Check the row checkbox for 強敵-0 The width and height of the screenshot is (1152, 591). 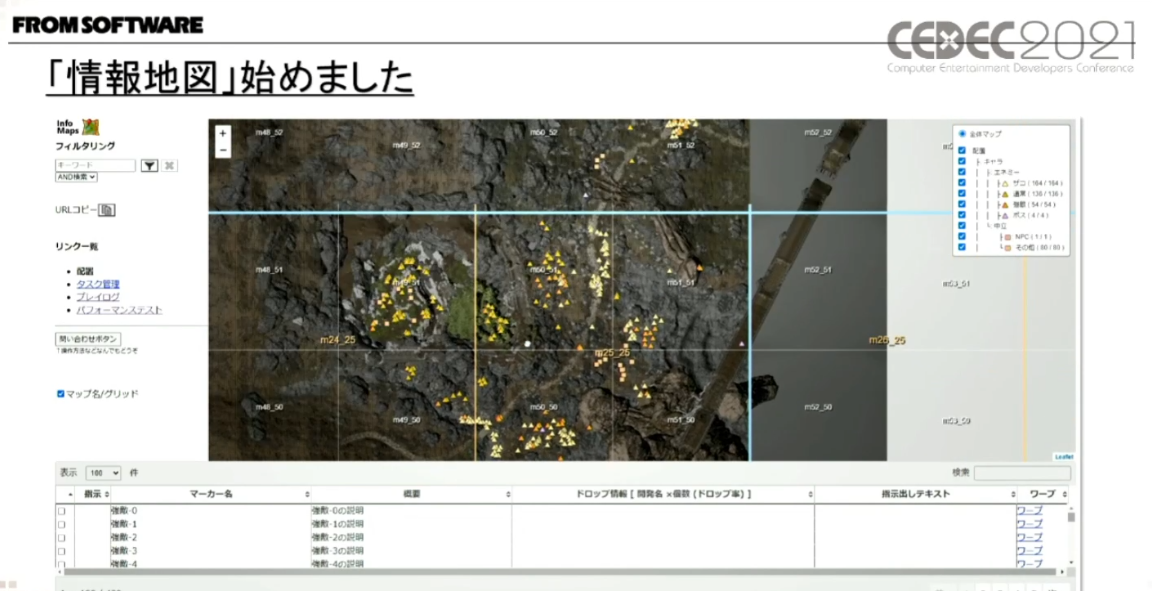(x=62, y=511)
